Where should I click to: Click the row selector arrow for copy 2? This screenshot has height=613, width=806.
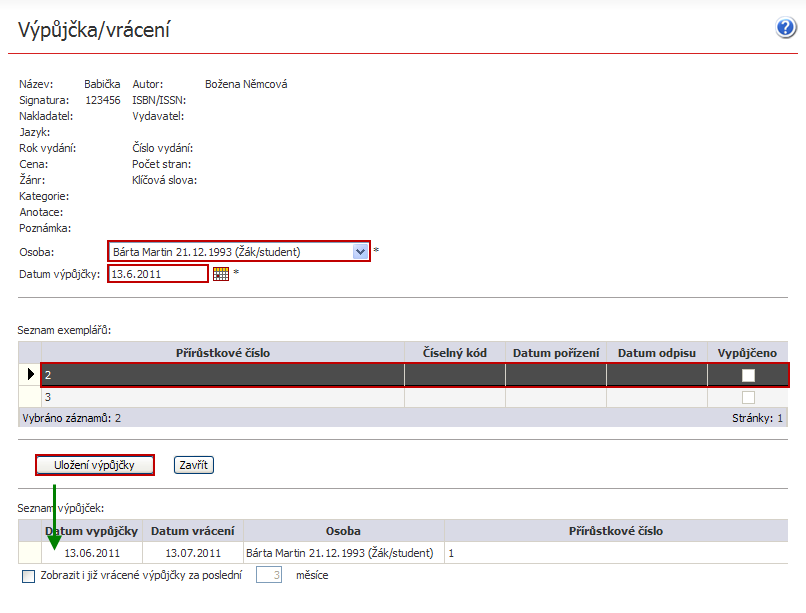pos(28,375)
